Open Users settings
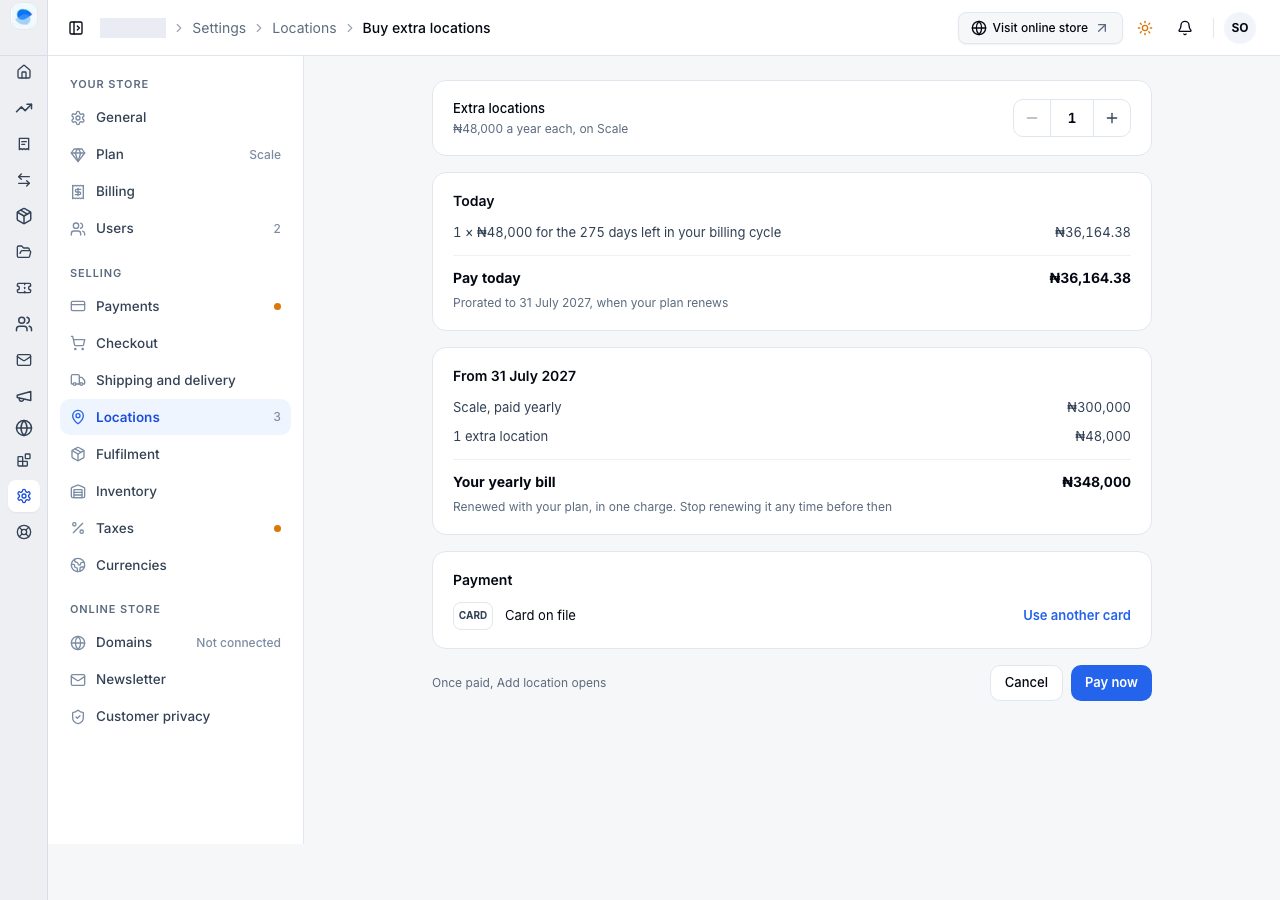The height and width of the screenshot is (900, 1280). [175, 228]
